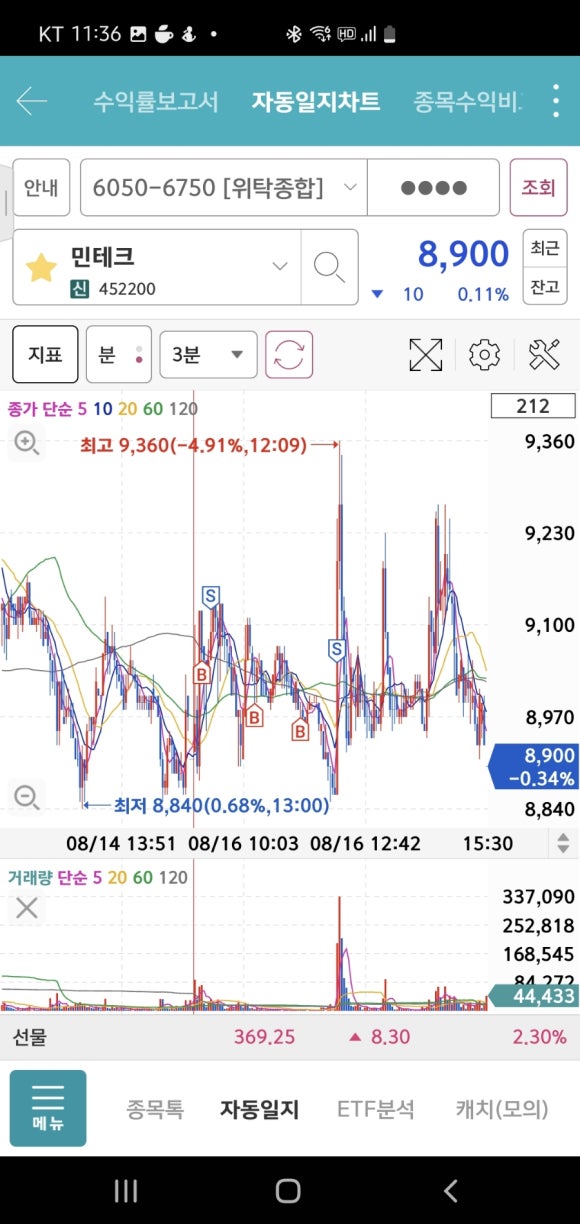Tap the 잔고 balance button
580x1224 pixels.
click(545, 286)
